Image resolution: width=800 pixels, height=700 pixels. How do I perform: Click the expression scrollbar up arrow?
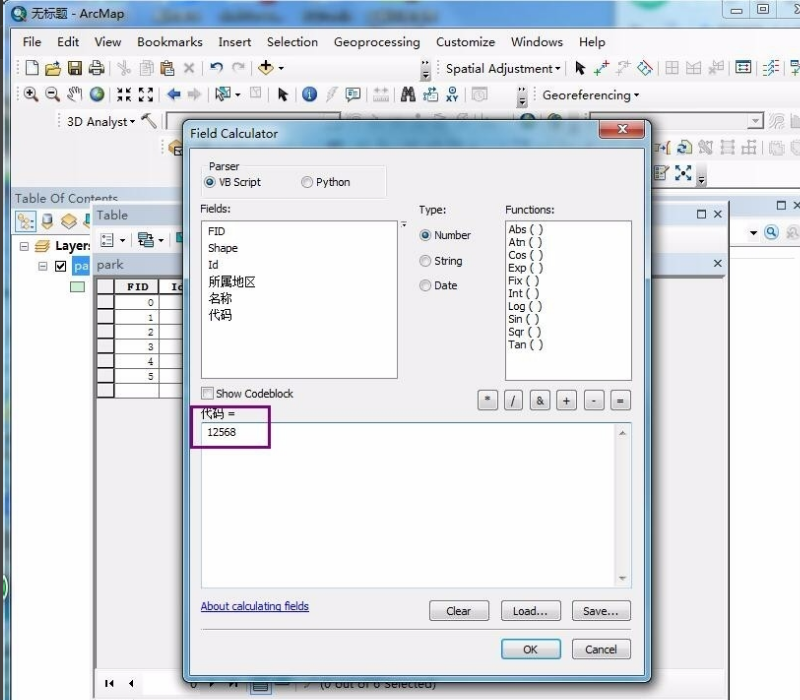tap(622, 433)
